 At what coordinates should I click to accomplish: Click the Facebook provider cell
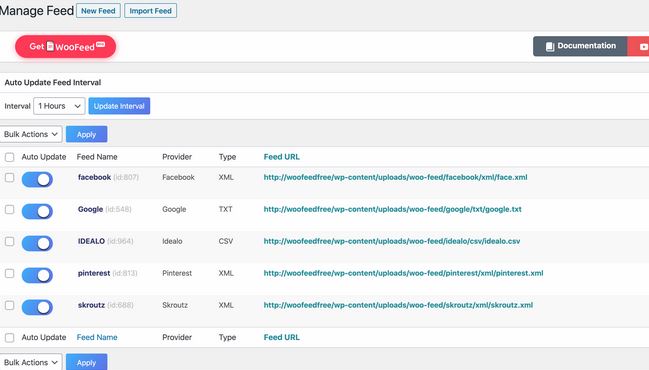click(x=178, y=177)
